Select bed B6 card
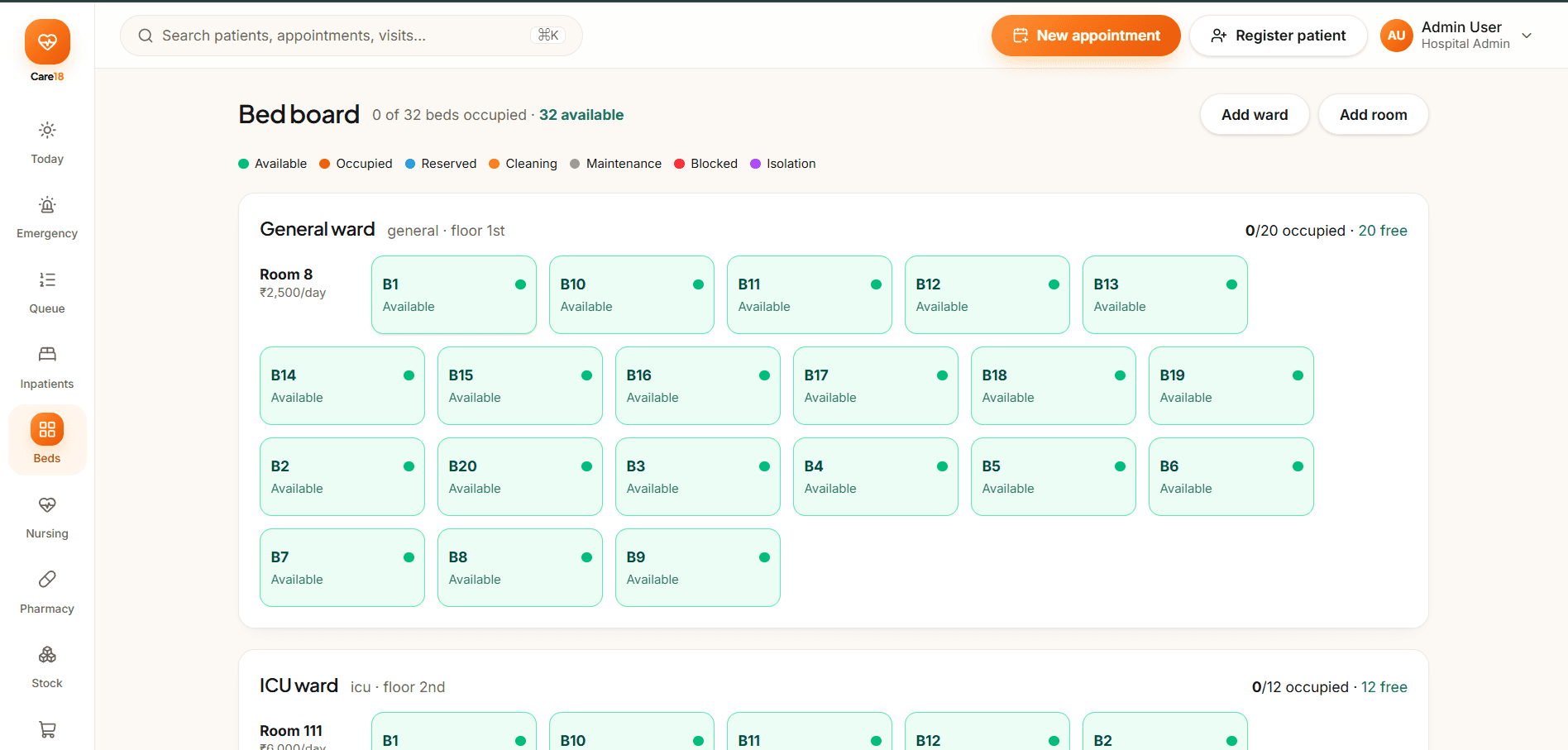This screenshot has height=750, width=1568. (x=1231, y=477)
